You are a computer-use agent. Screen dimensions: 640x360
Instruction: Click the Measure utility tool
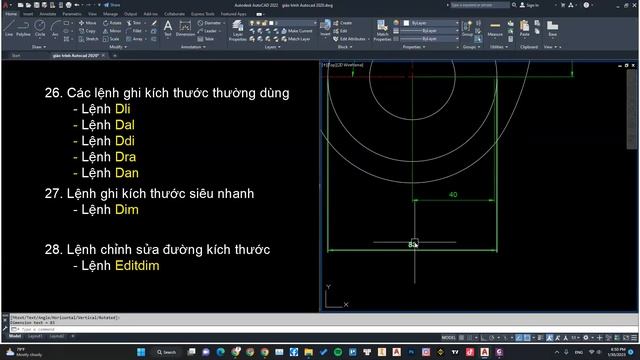(x=495, y=28)
